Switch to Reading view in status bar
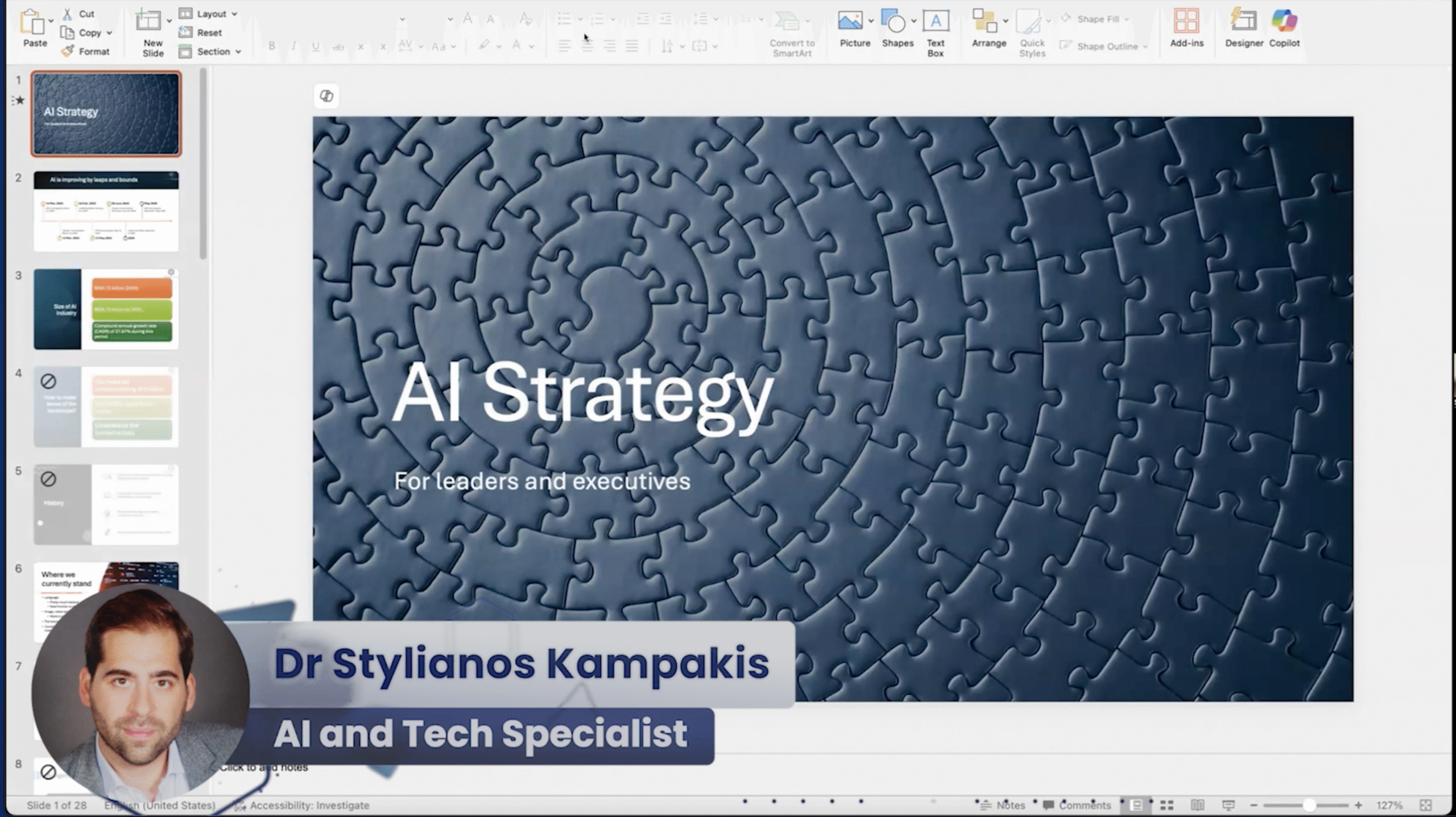 [1197, 805]
